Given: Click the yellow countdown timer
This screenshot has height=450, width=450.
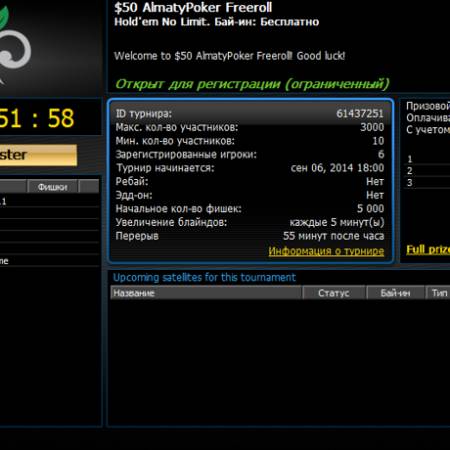Looking at the screenshot, I should pyautogui.click(x=37, y=118).
